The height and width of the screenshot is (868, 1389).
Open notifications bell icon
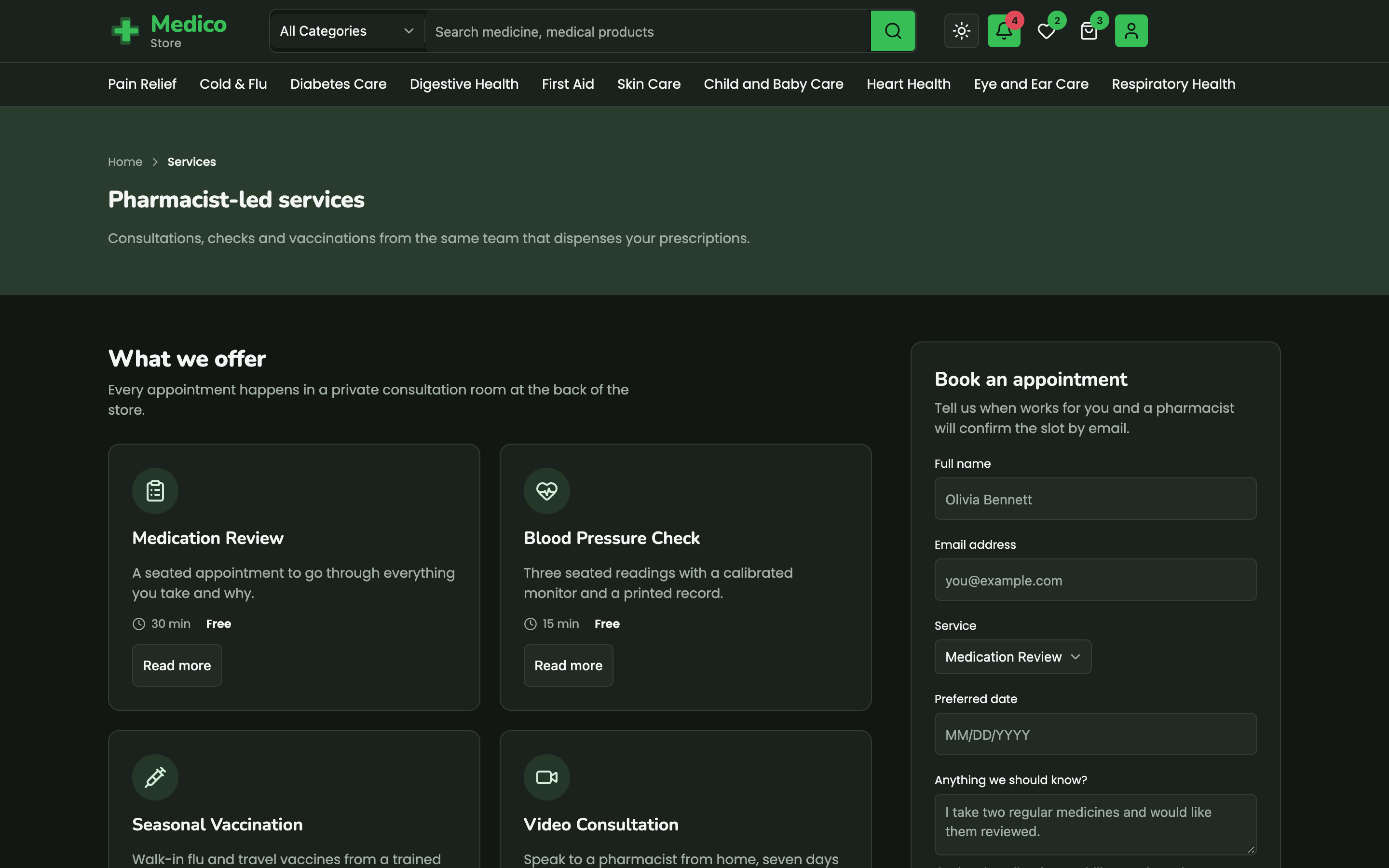1004,31
